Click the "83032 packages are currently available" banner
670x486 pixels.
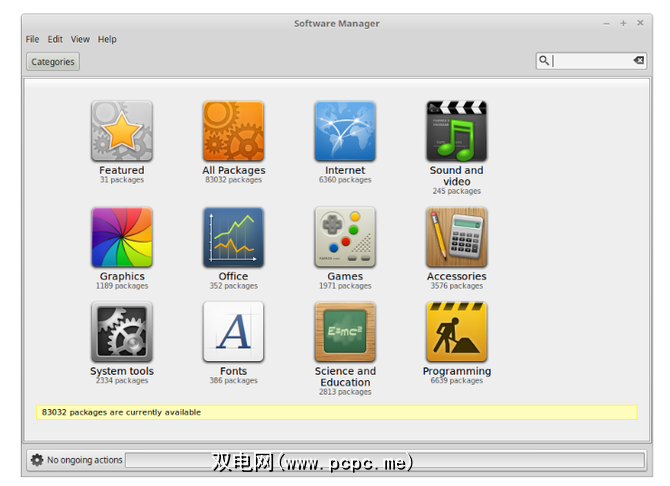click(x=337, y=412)
